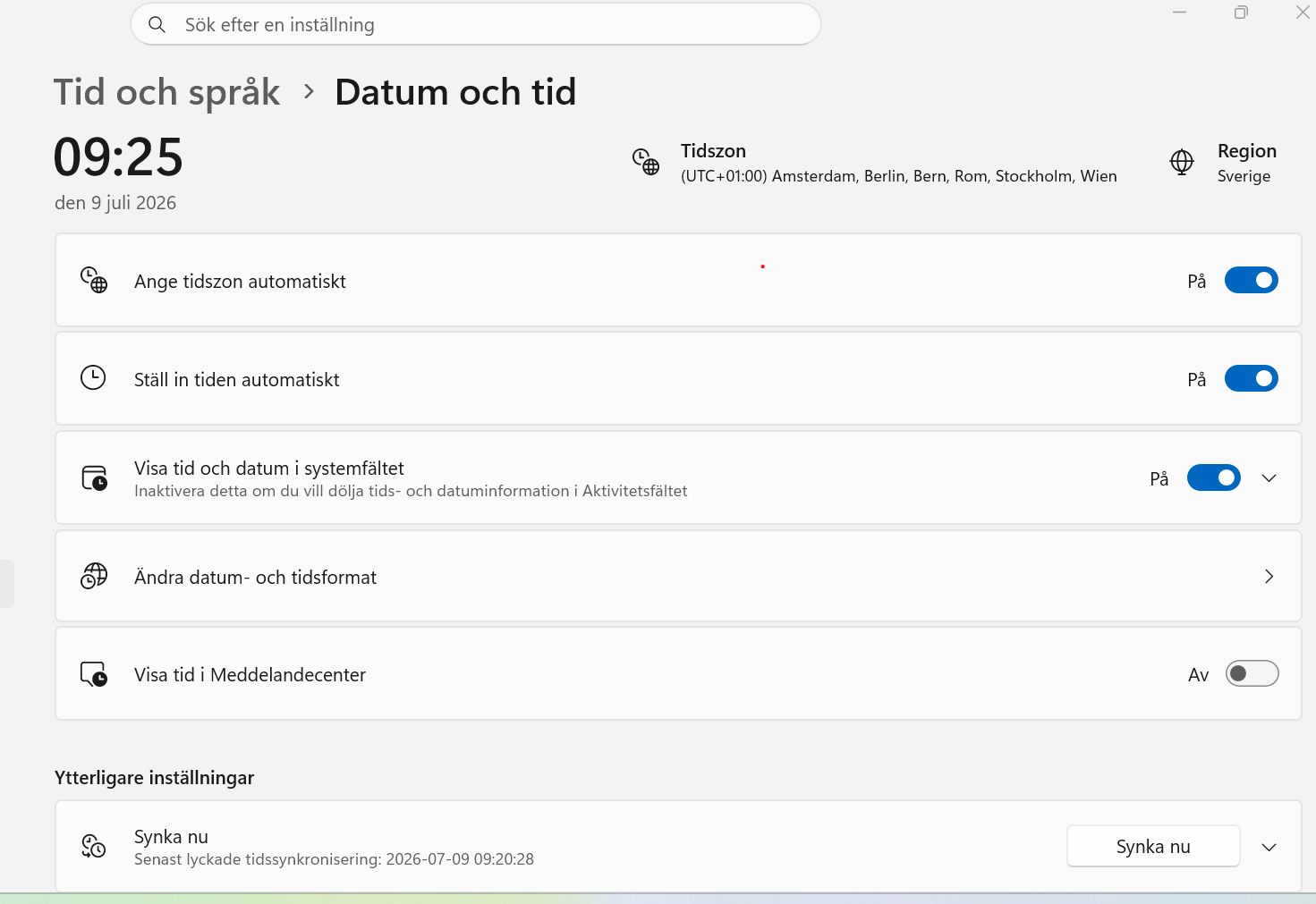The width and height of the screenshot is (1316, 904).
Task: Click the 'Ange tidszon automatiskt' label
Action: click(x=240, y=282)
